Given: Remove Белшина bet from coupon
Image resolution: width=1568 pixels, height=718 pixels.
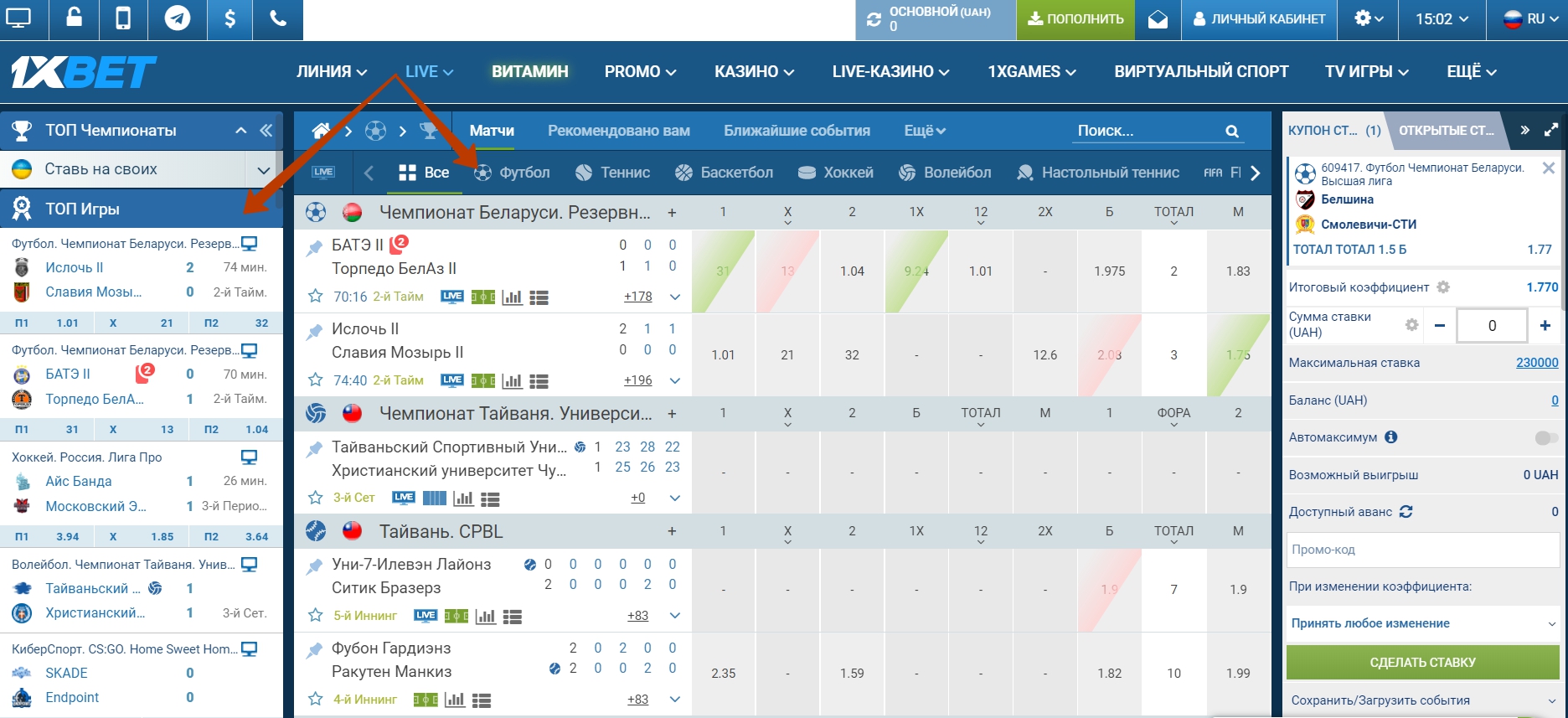Looking at the screenshot, I should point(1549,168).
